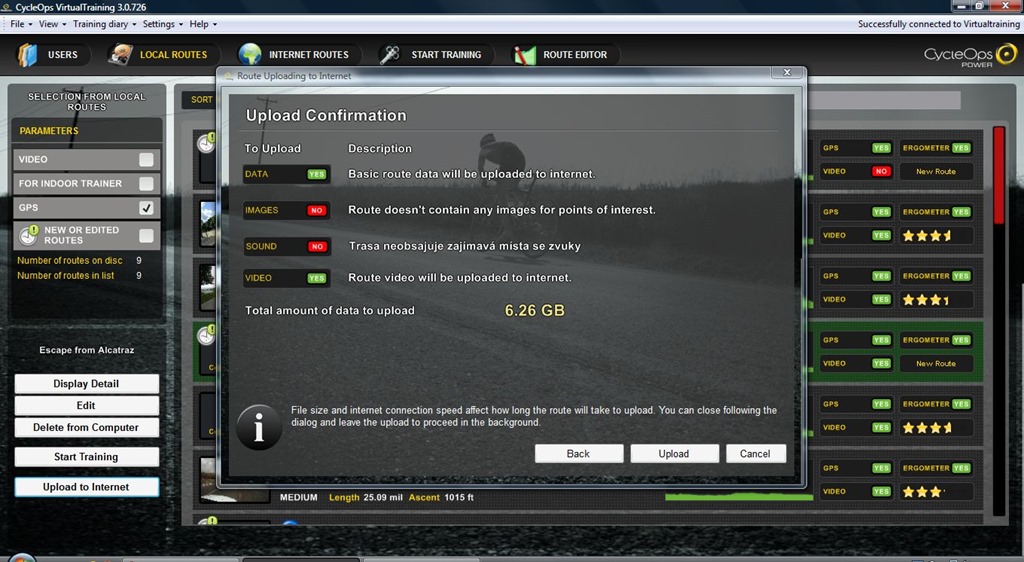Click the Back button in dialog
This screenshot has width=1024, height=562.
pyautogui.click(x=579, y=454)
